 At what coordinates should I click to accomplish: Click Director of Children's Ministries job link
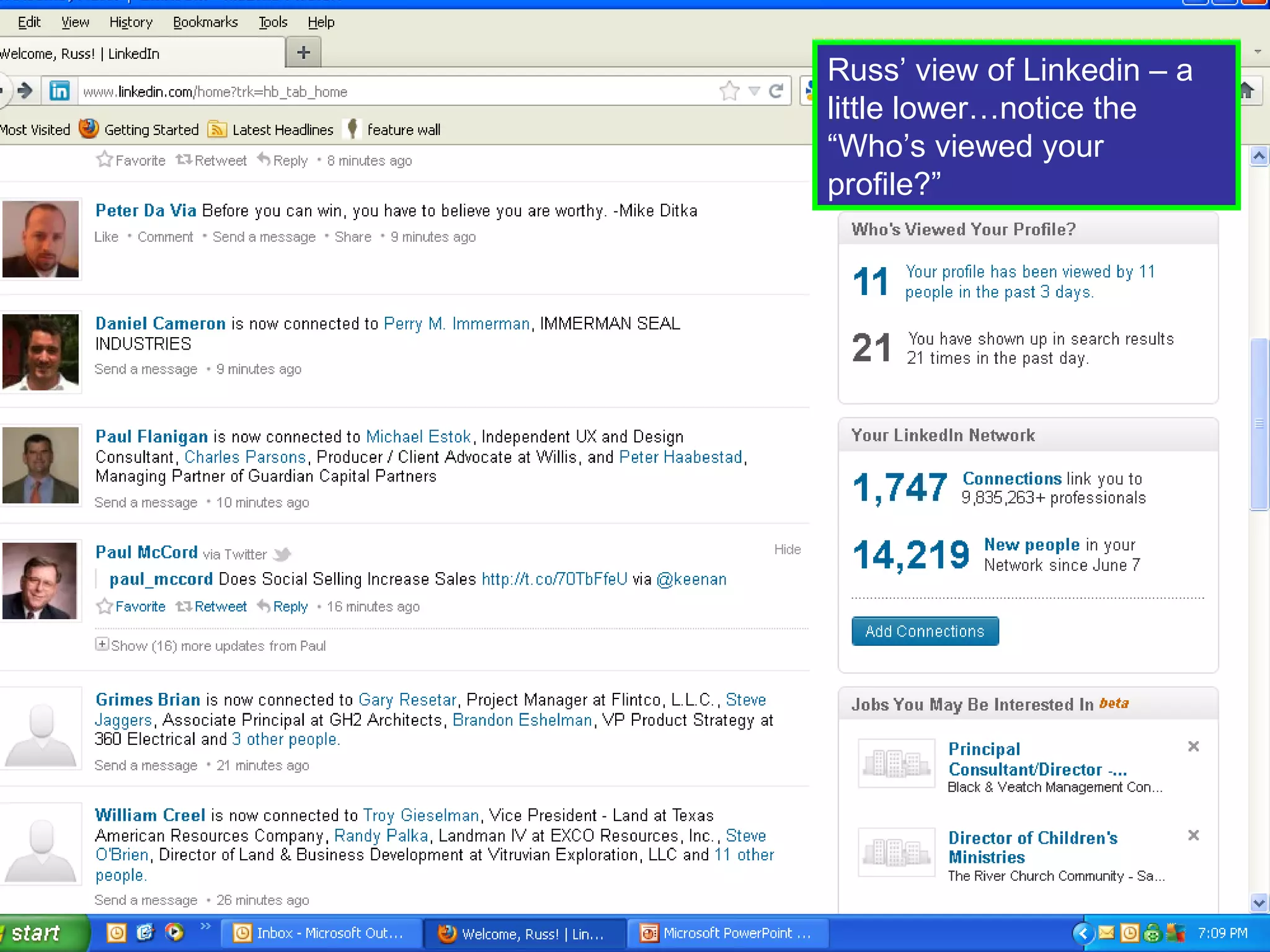(1032, 847)
